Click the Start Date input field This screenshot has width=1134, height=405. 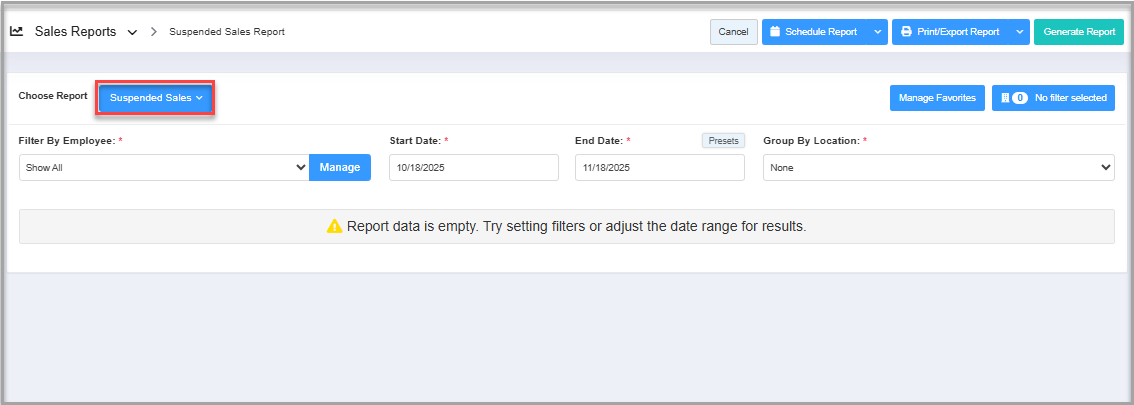[473, 168]
